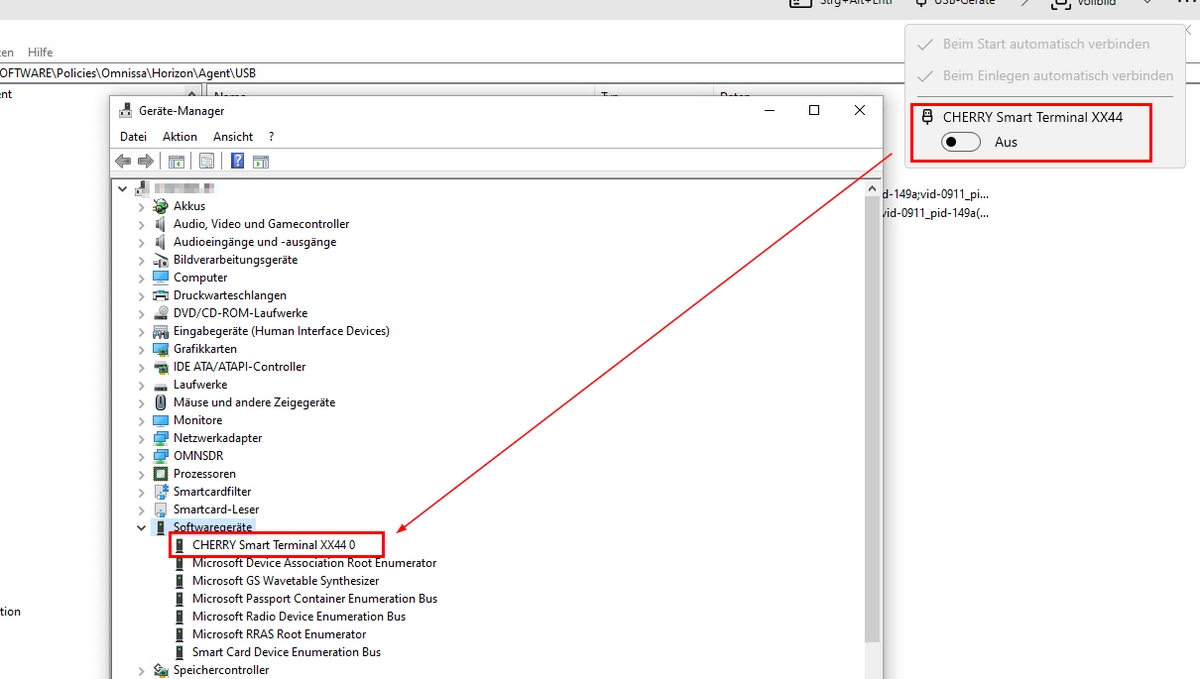Viewport: 1200px width, 679px height.
Task: Click the Smartcard-Leser category icon
Action: pos(161,509)
